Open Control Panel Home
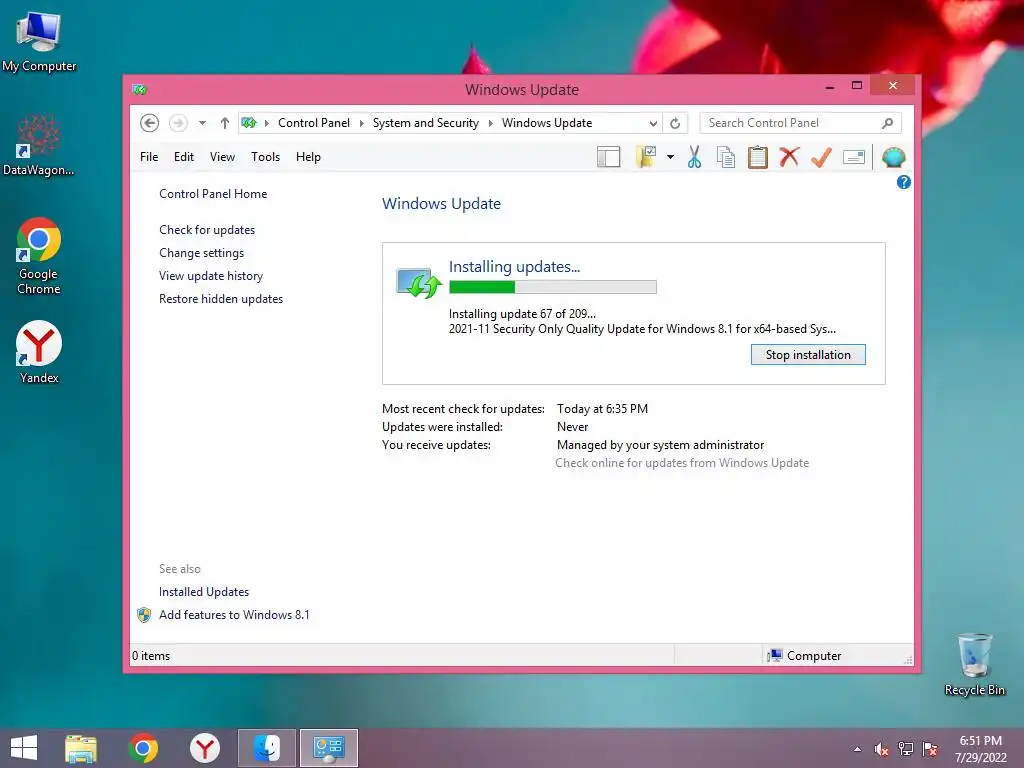1024x768 pixels. [x=213, y=194]
